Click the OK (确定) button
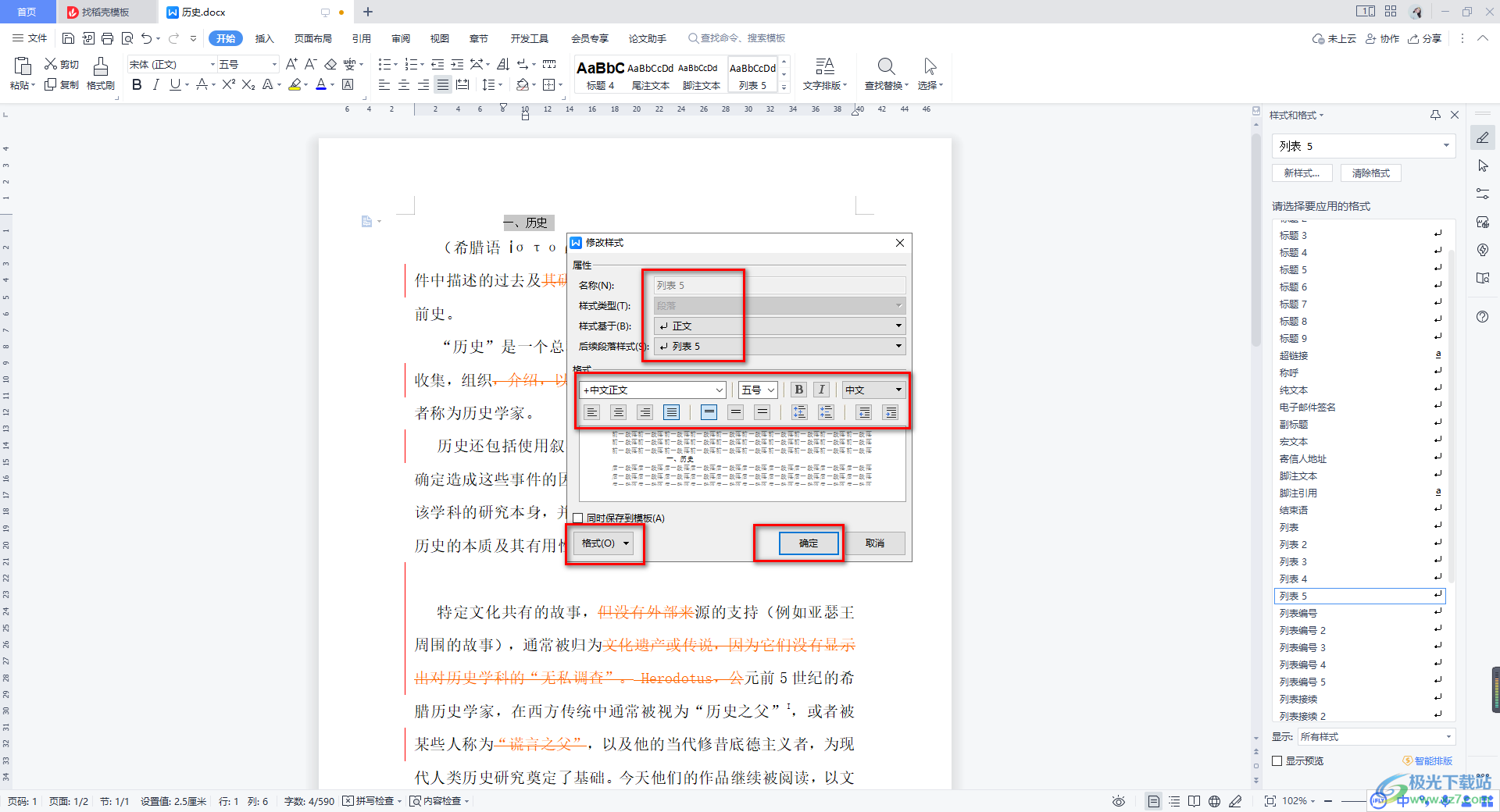 (809, 543)
